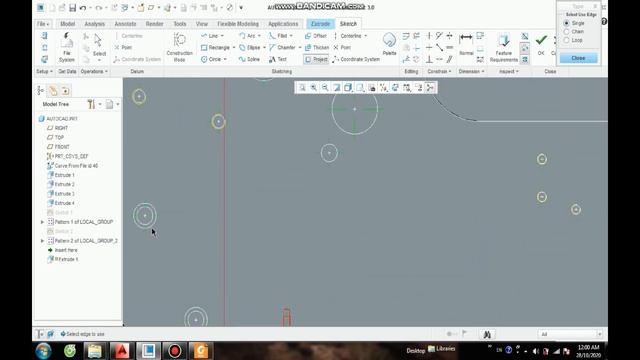The width and height of the screenshot is (640, 360).
Task: Open the Rectangle tool dropdown arrow
Action: click(x=233, y=48)
